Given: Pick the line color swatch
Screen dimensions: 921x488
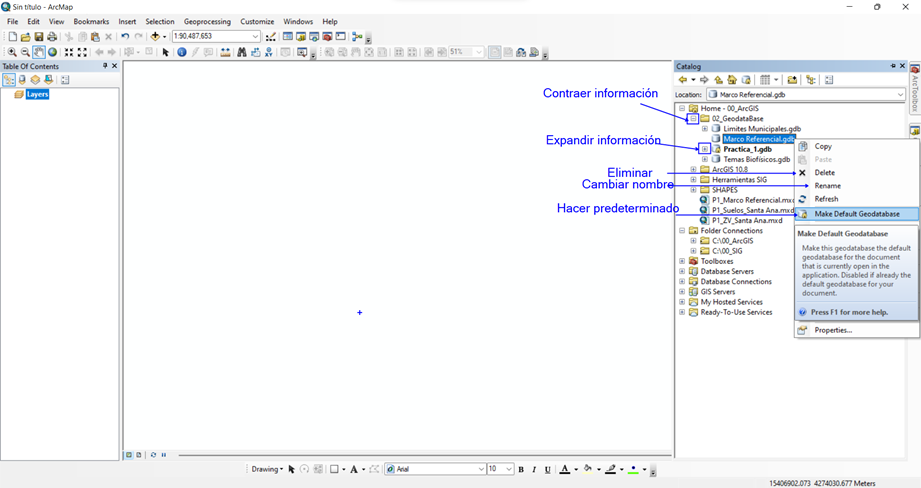Looking at the screenshot, I should 611,469.
